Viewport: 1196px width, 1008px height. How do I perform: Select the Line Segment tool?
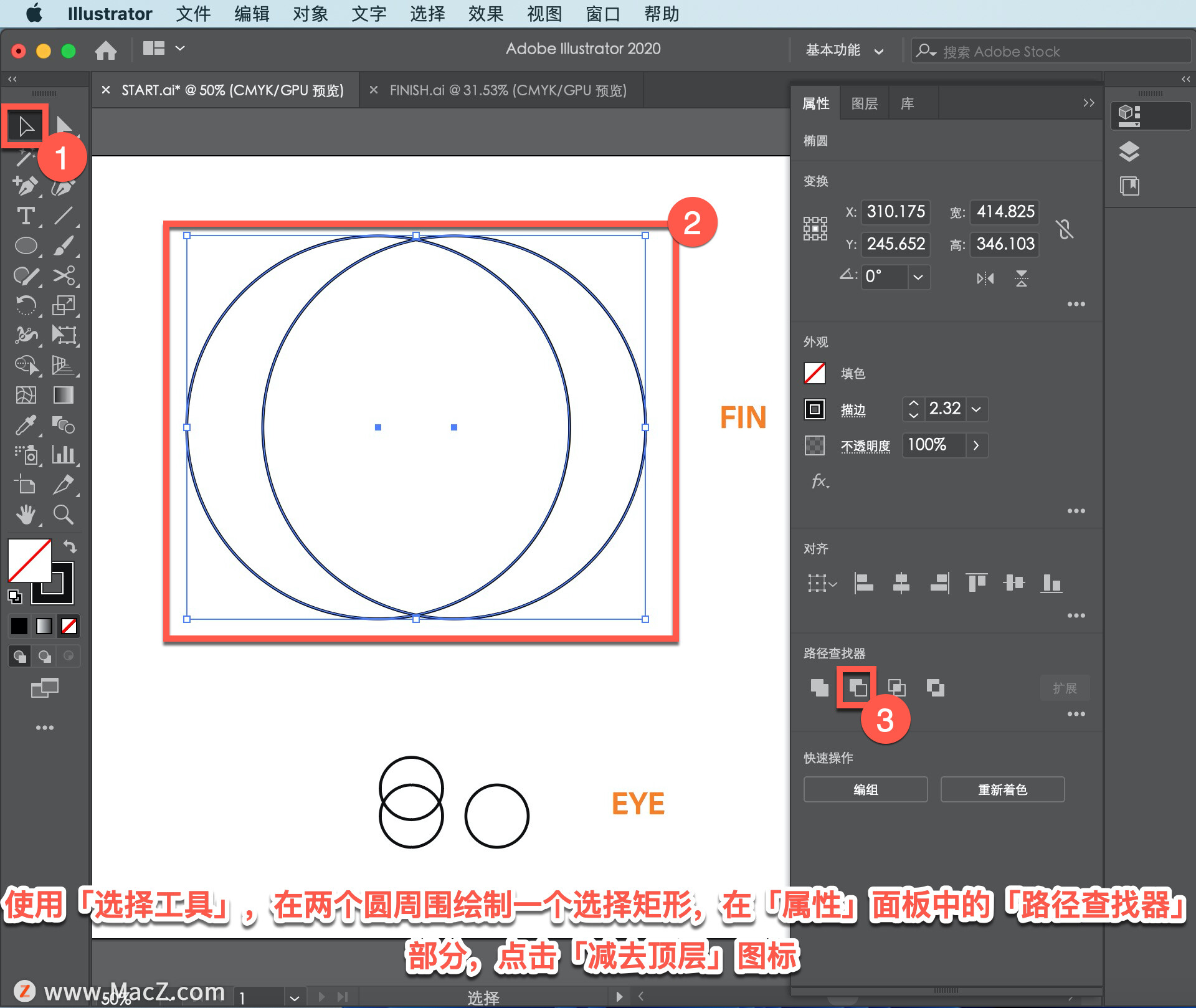pyautogui.click(x=63, y=216)
